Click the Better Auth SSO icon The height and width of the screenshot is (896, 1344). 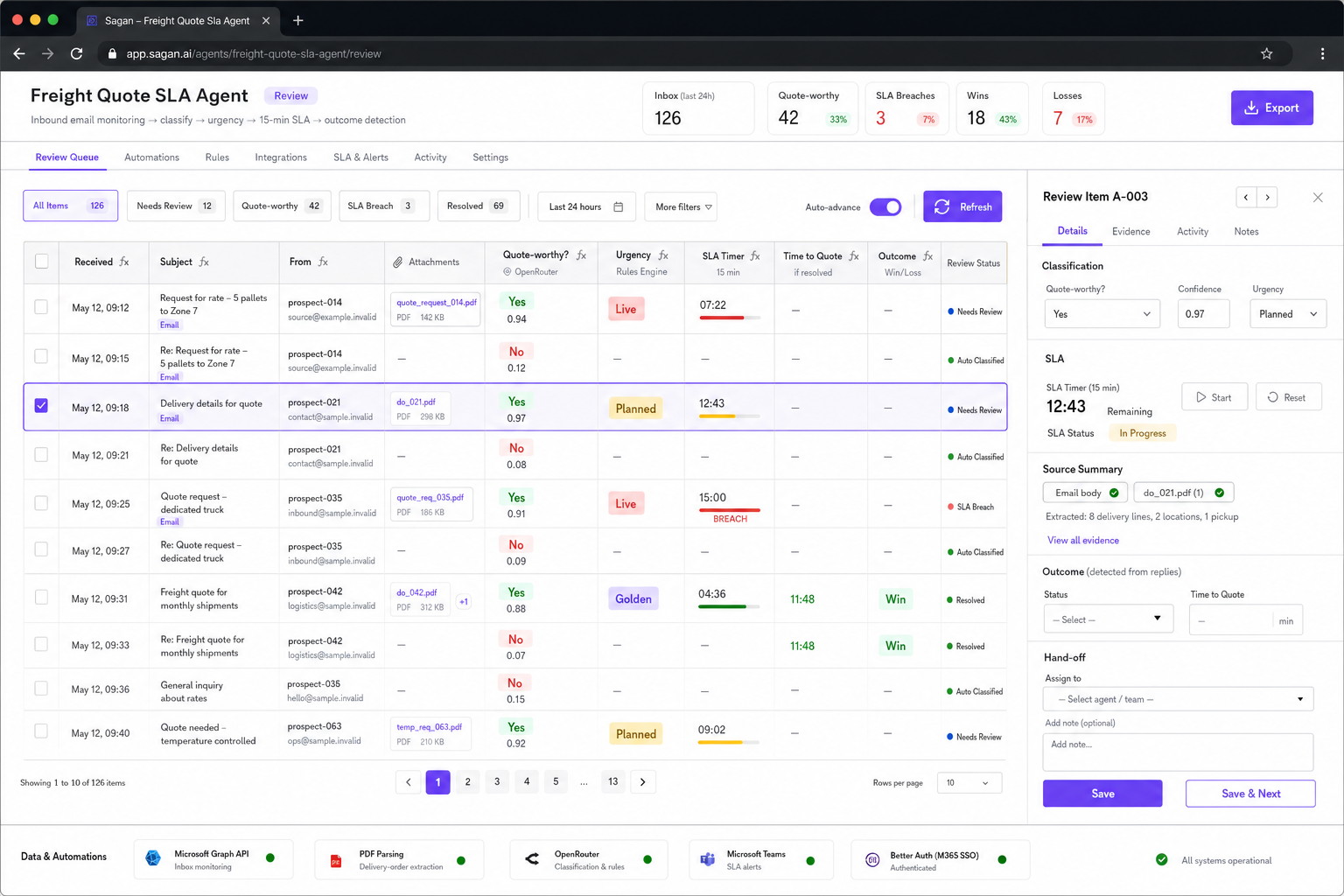click(x=872, y=860)
